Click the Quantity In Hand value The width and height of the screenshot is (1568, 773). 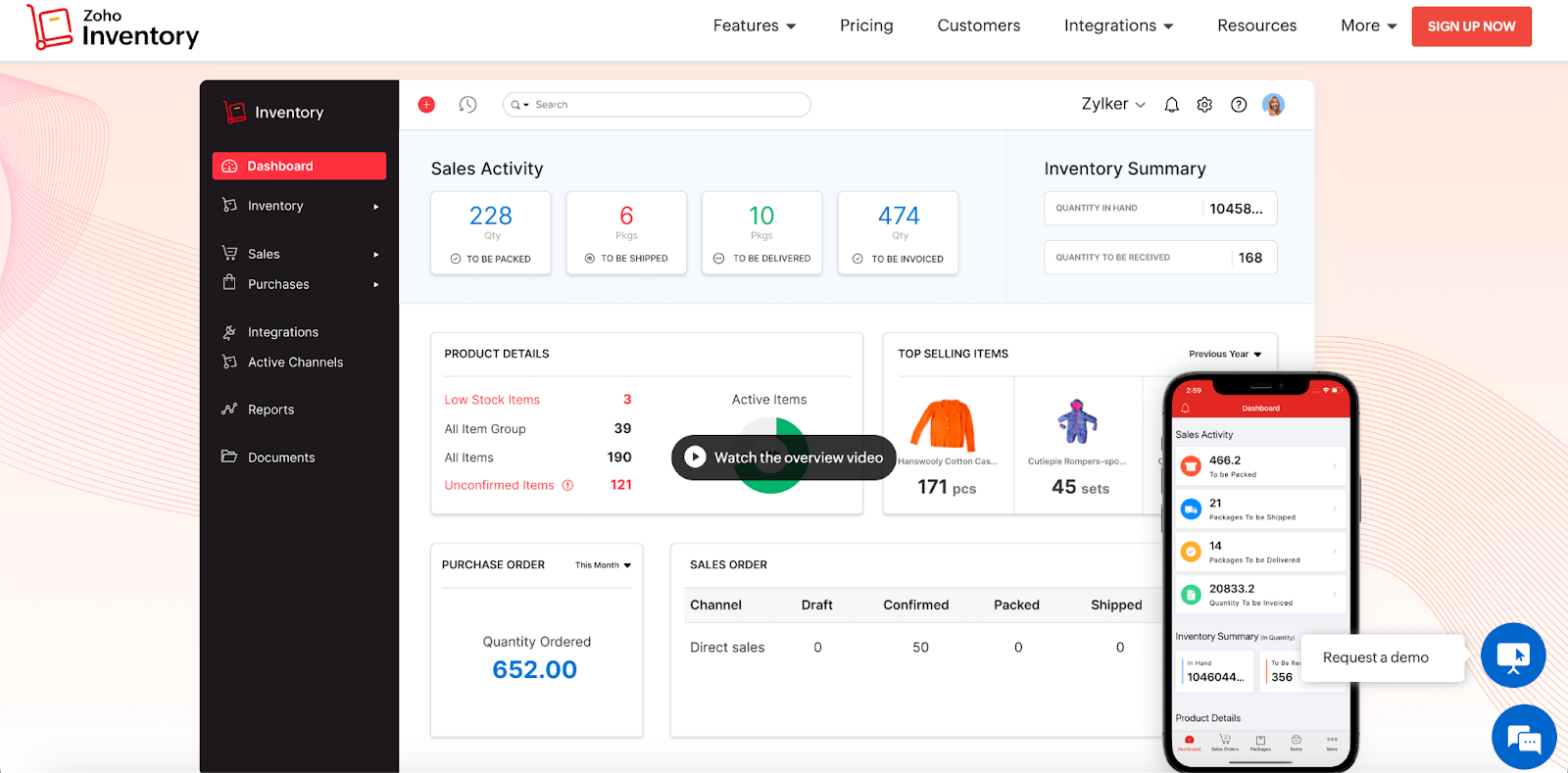tap(1236, 209)
